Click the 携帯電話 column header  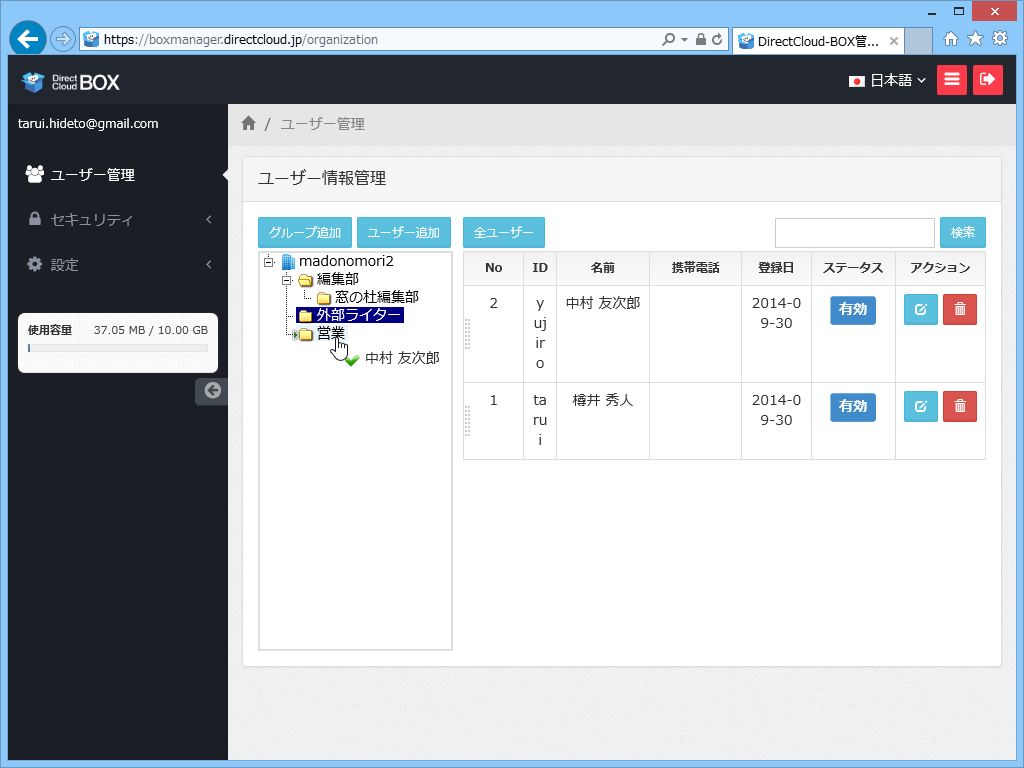[x=696, y=268]
